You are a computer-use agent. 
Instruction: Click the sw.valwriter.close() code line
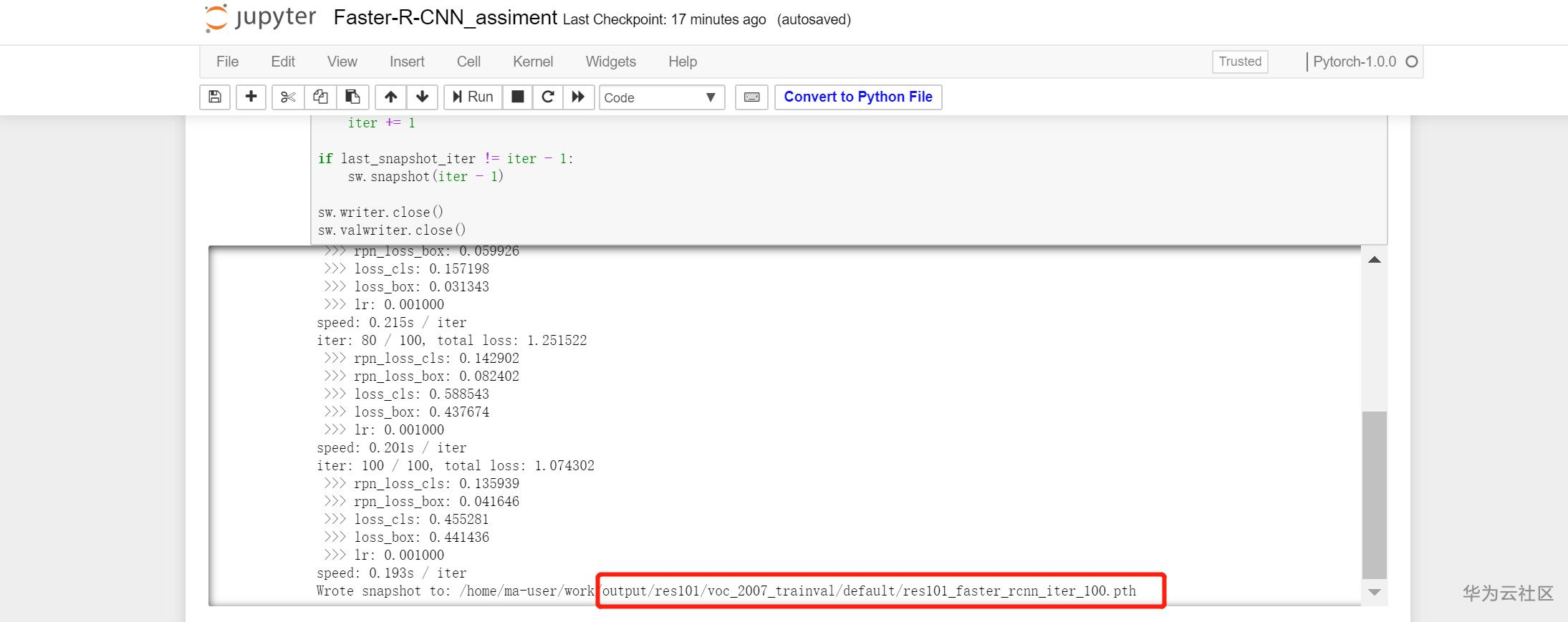[392, 230]
